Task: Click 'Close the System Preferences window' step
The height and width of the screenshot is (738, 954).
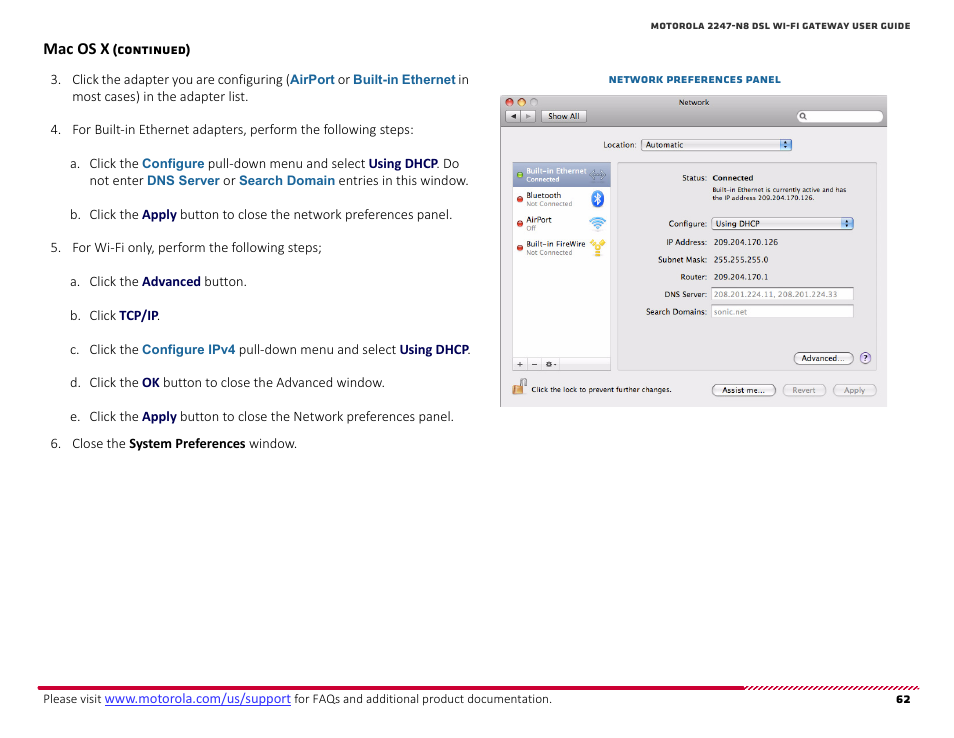Action: (184, 444)
